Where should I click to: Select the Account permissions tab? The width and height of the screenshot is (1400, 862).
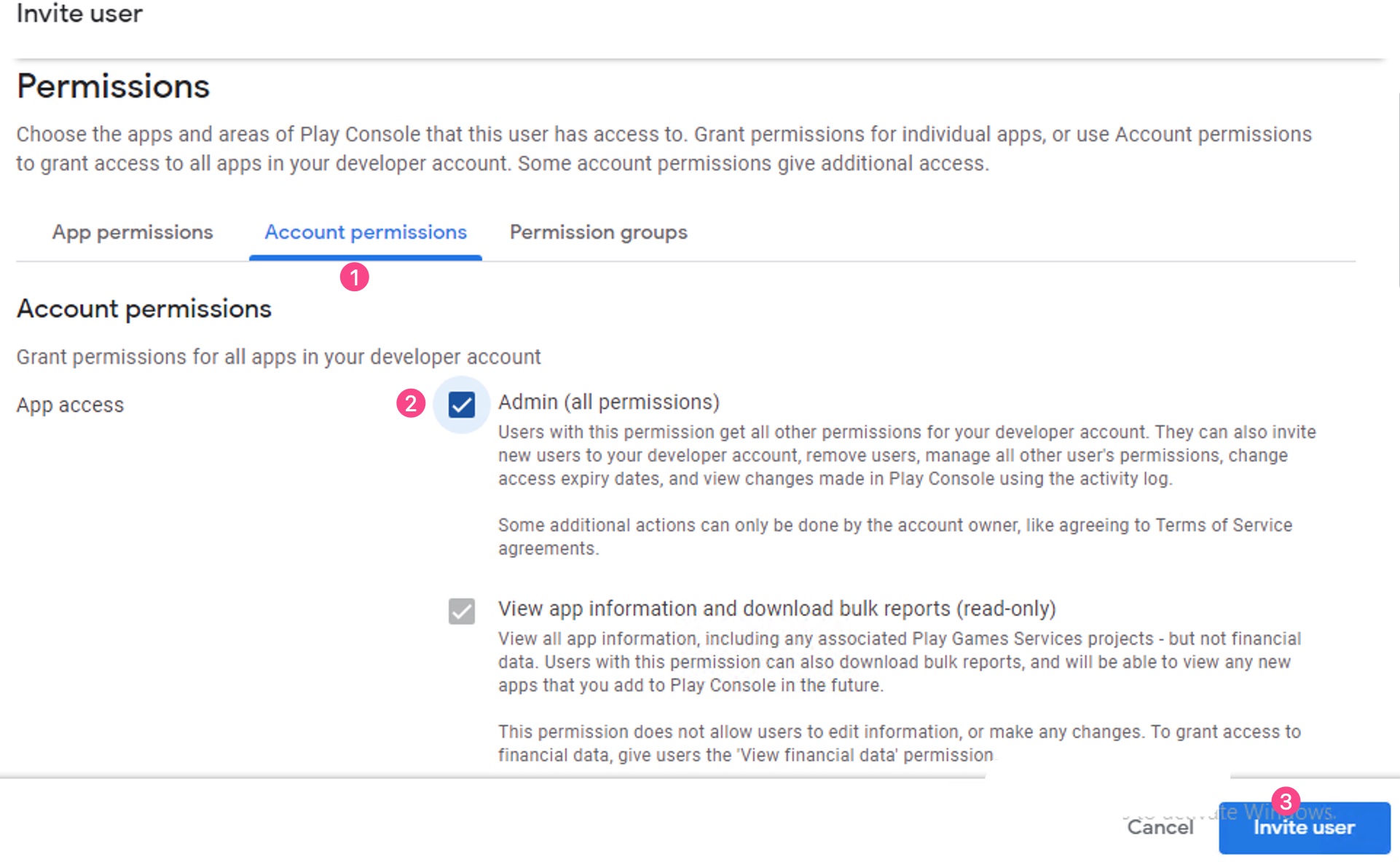point(366,232)
